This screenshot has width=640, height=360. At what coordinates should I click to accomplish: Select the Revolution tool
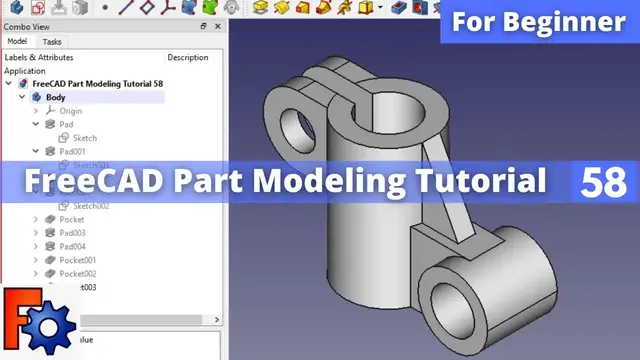281,7
